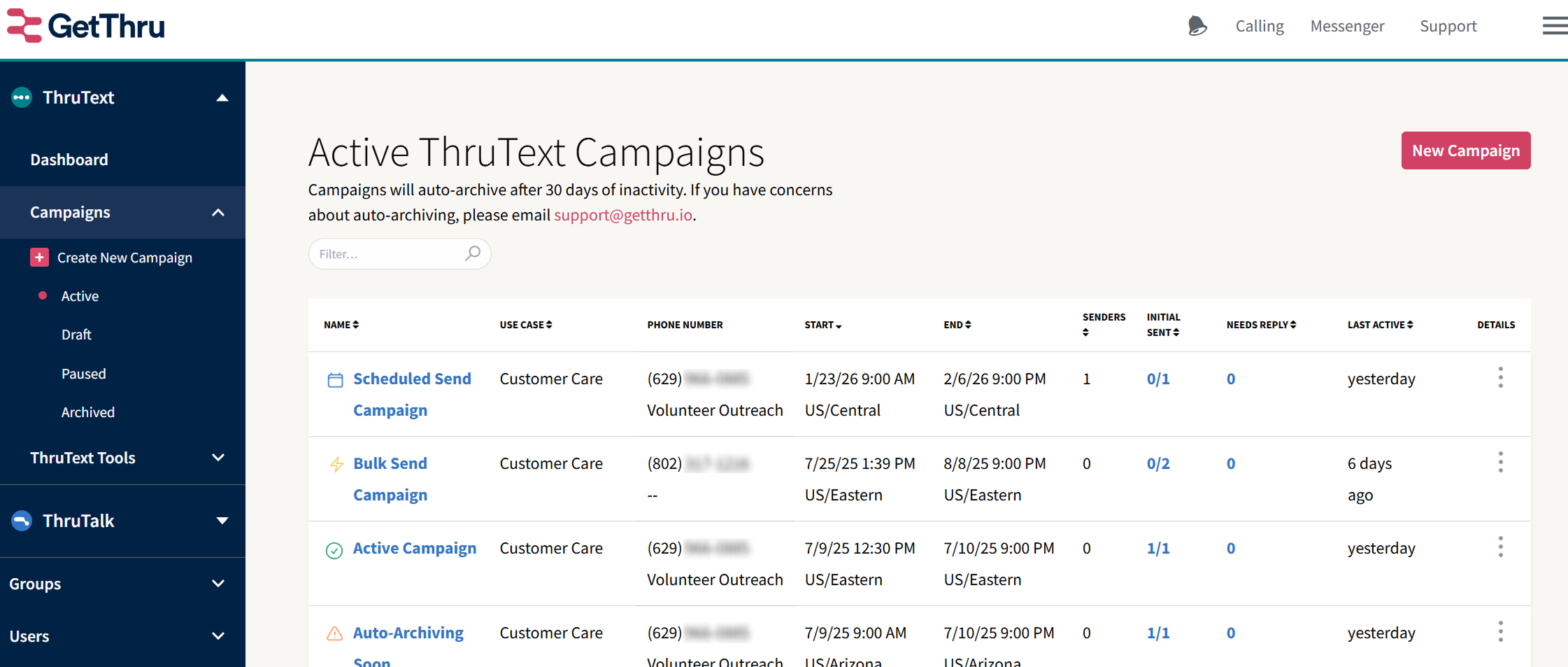Click the ThruText product icon

22,97
